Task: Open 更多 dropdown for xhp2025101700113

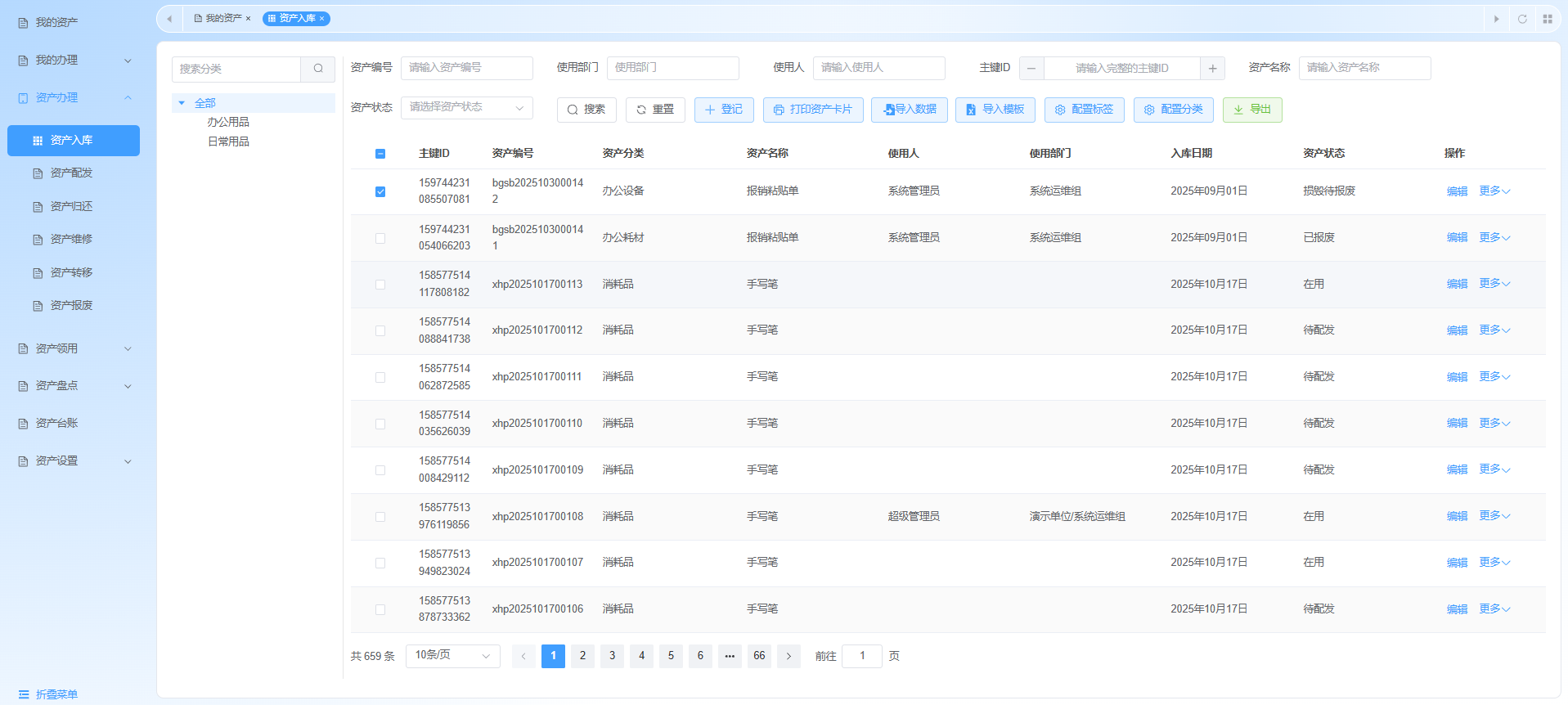Action: pos(1494,283)
